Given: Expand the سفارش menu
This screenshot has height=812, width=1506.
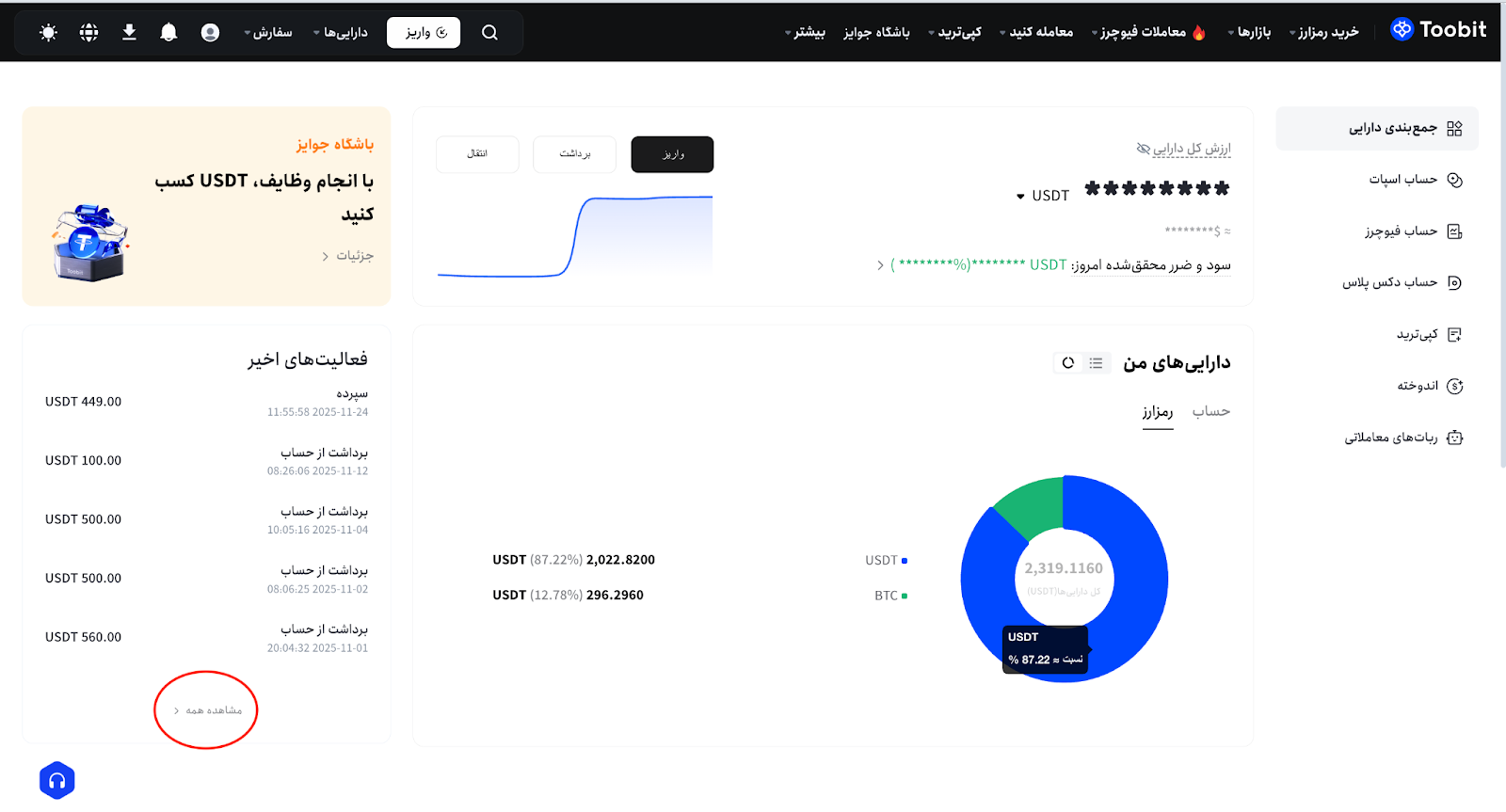Looking at the screenshot, I should (268, 33).
